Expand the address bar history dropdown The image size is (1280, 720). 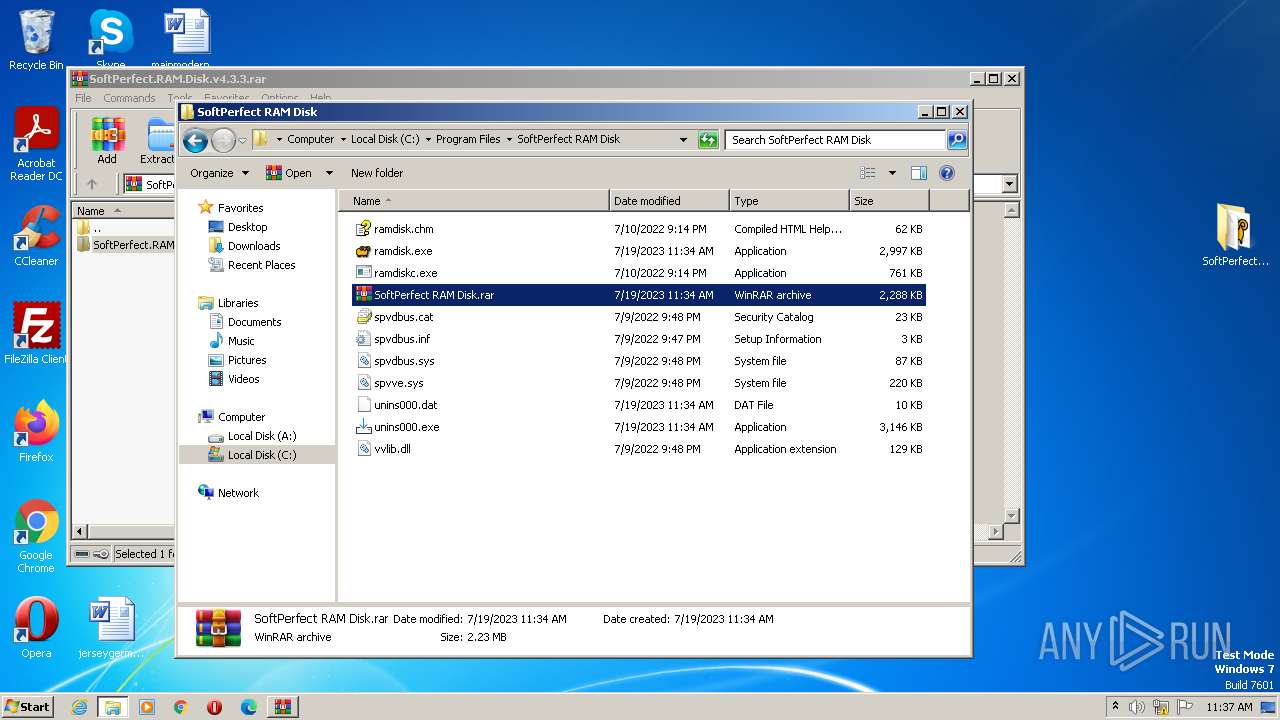684,140
